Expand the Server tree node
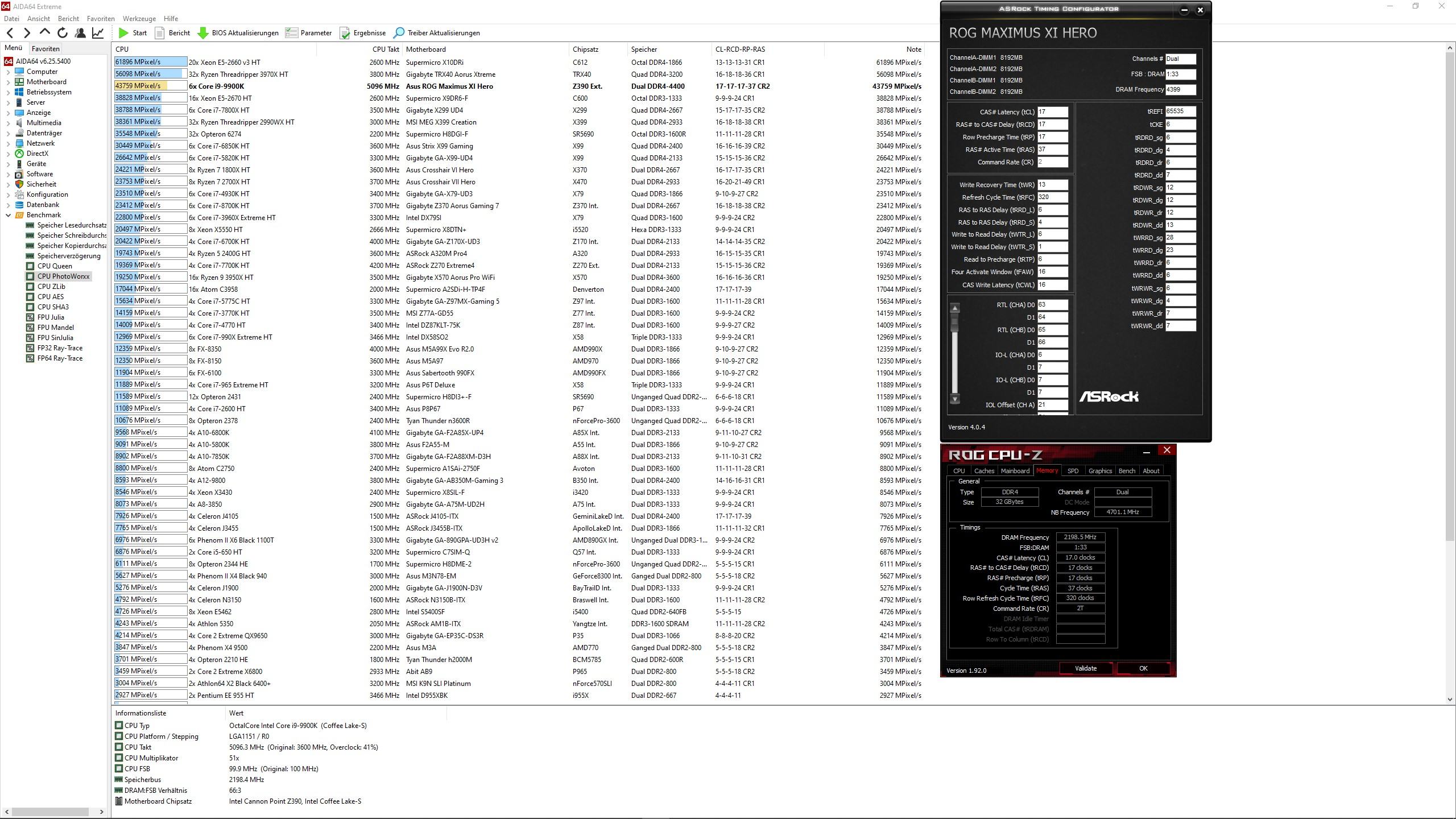 coord(8,102)
